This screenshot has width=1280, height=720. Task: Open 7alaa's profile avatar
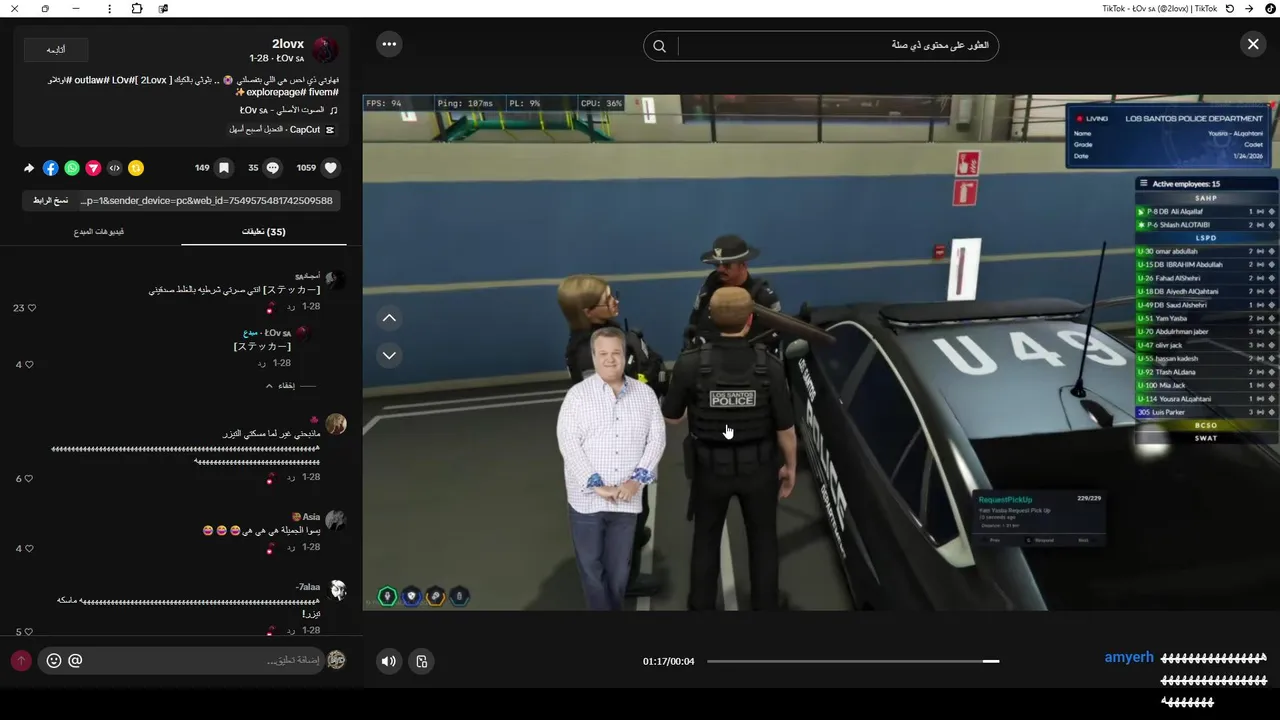click(x=336, y=590)
